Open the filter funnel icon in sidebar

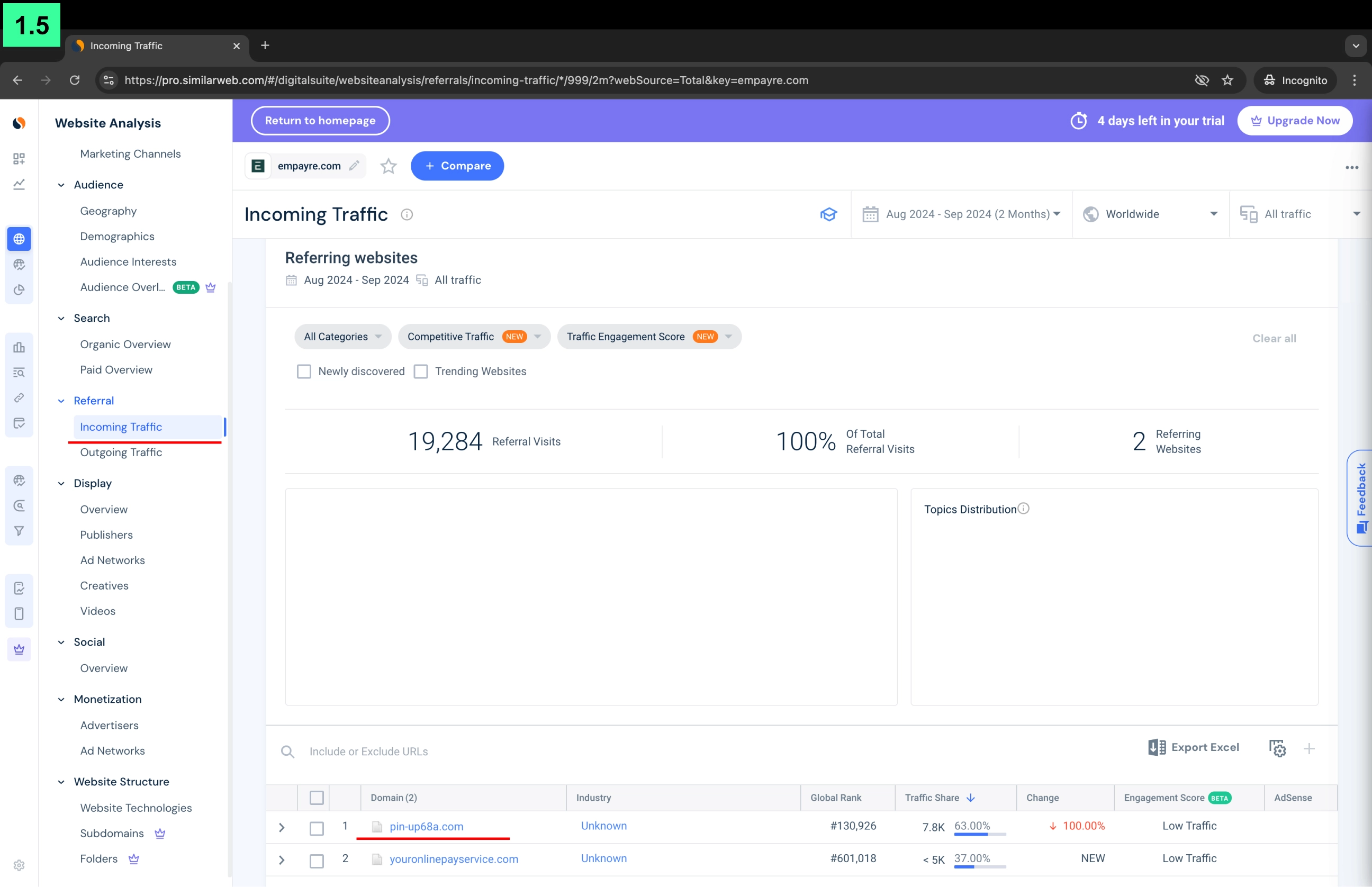click(19, 530)
